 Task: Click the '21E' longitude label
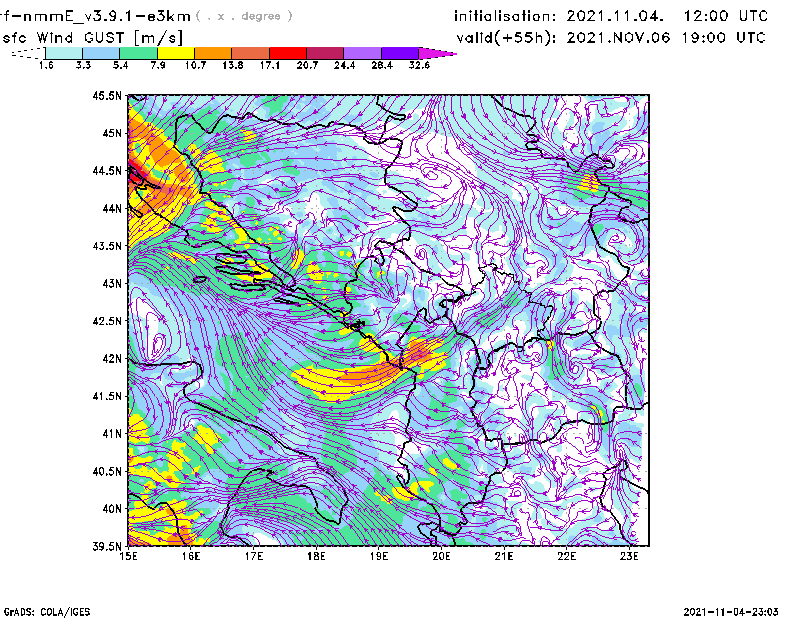coord(504,556)
